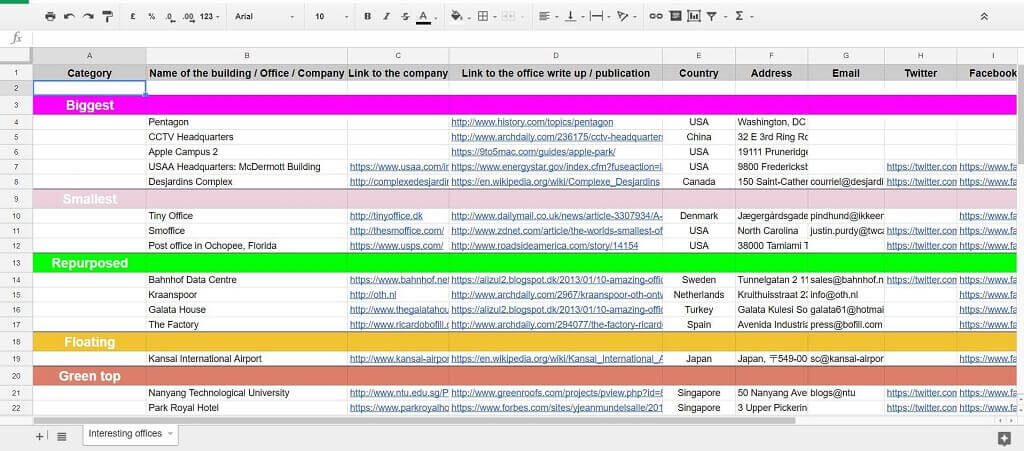Open the fill color picker

click(457, 17)
